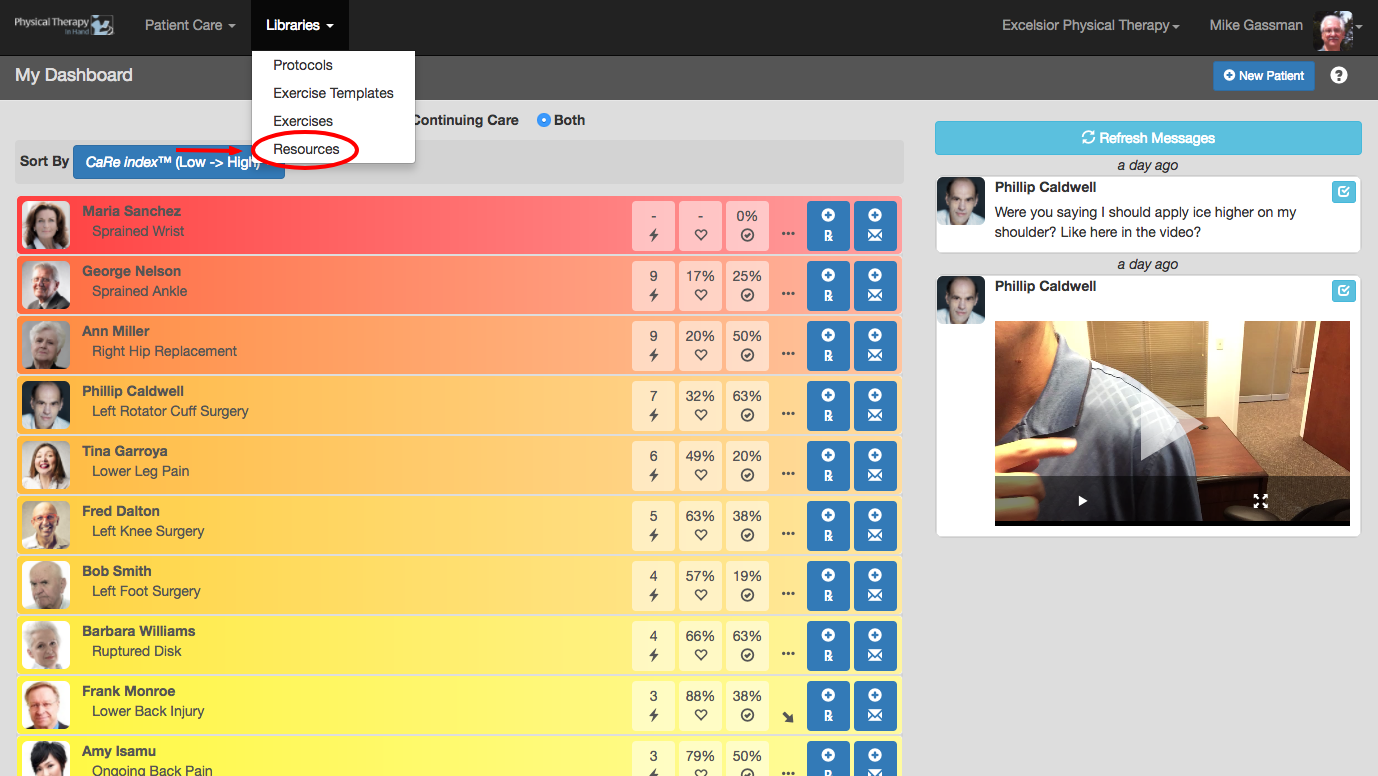Mark Phillip Caldwell's video message as done

click(1344, 291)
